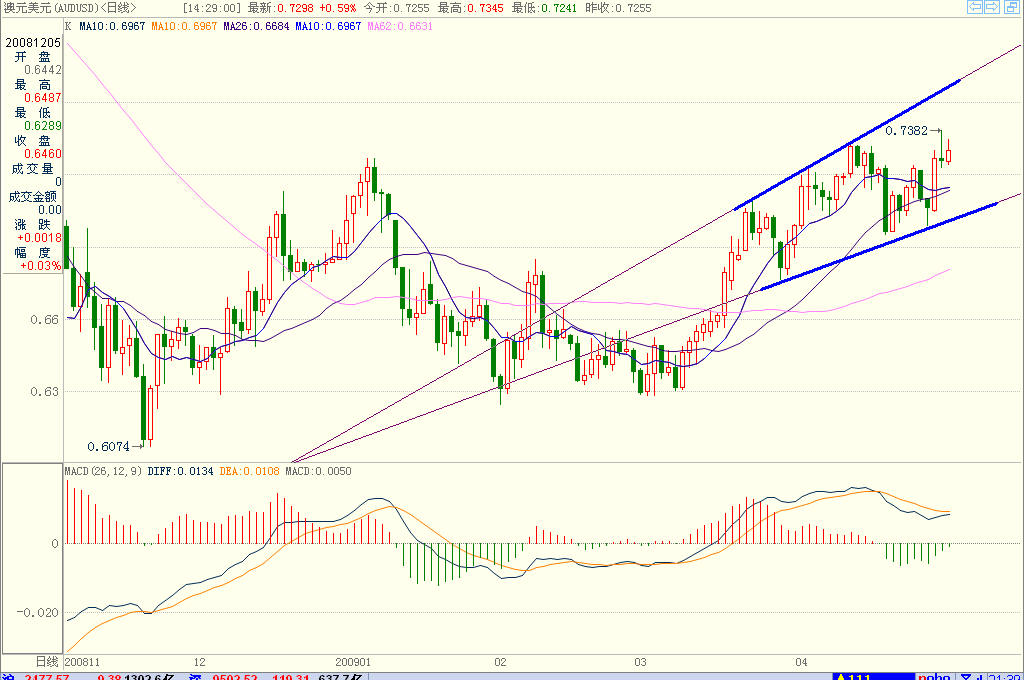
Task: Click the [14:29:00] timestamp
Action: pyautogui.click(x=212, y=8)
